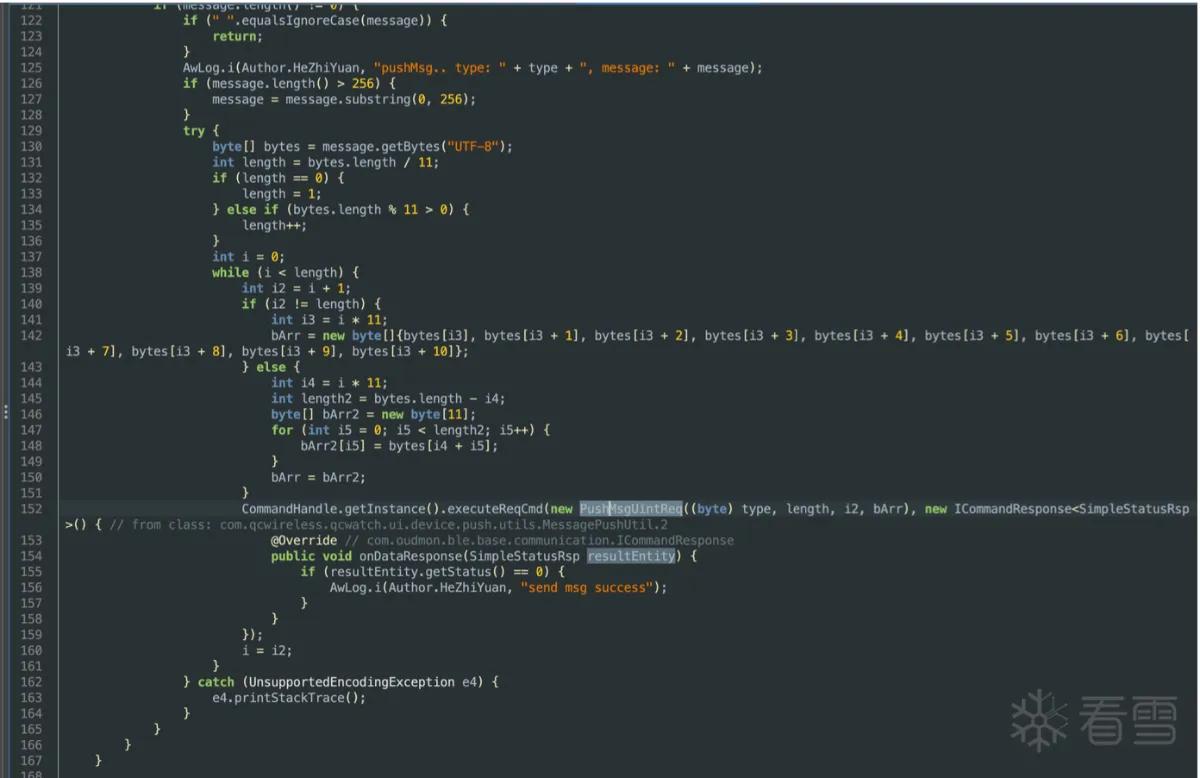The image size is (1200, 778).
Task: Click the left panel splitter handle dots
Action: tap(4, 411)
